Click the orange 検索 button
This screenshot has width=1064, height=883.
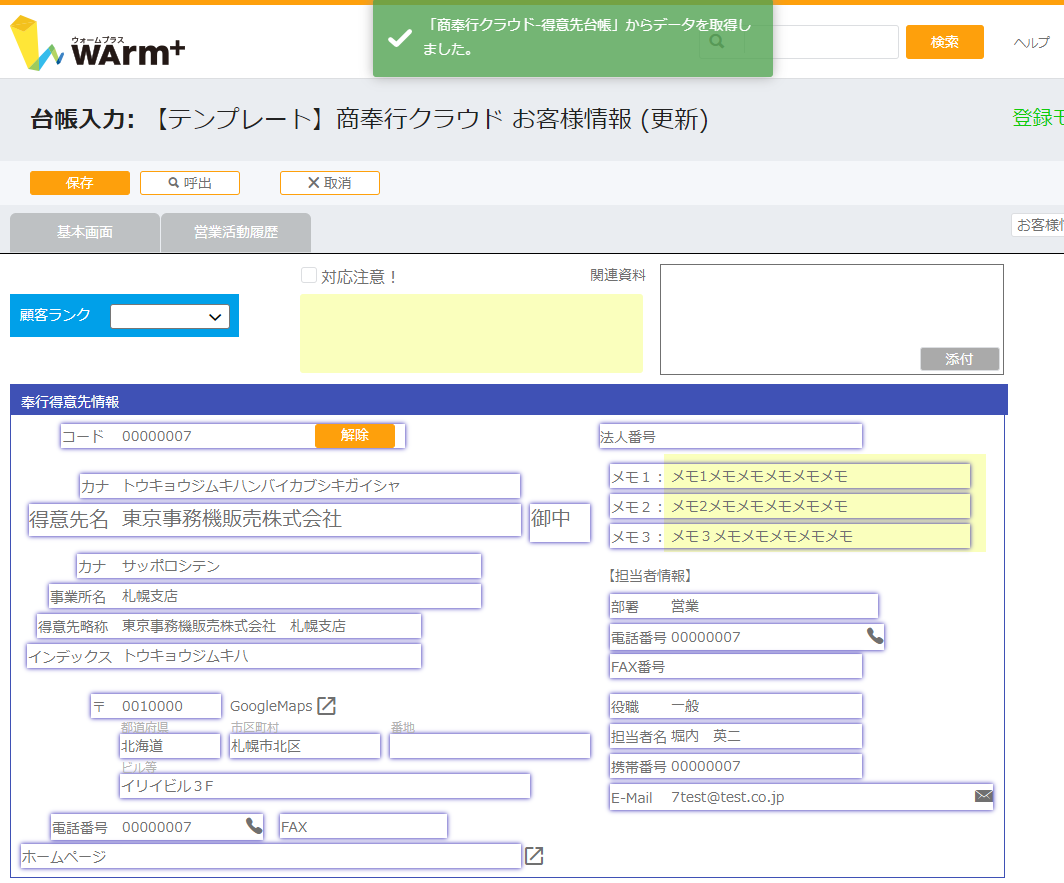(945, 42)
